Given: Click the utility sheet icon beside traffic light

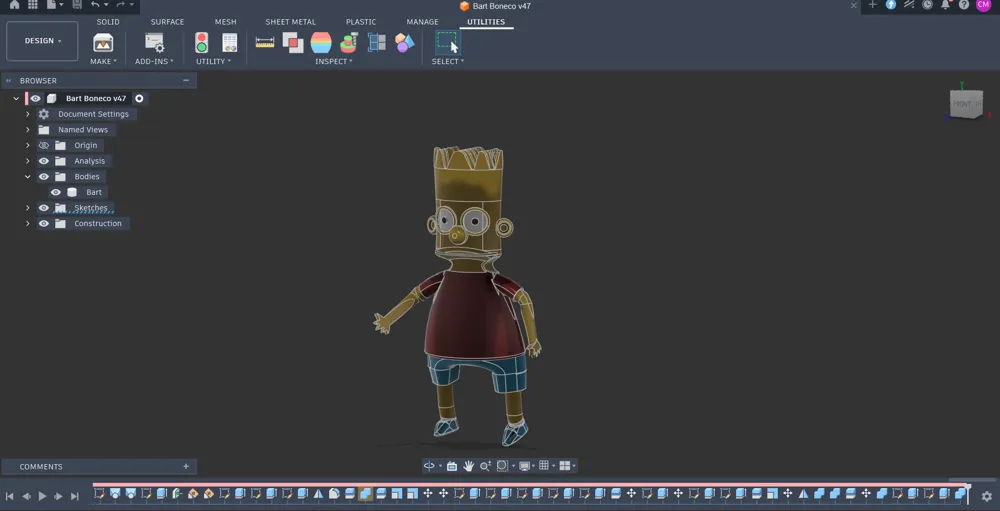Looking at the screenshot, I should point(230,43).
